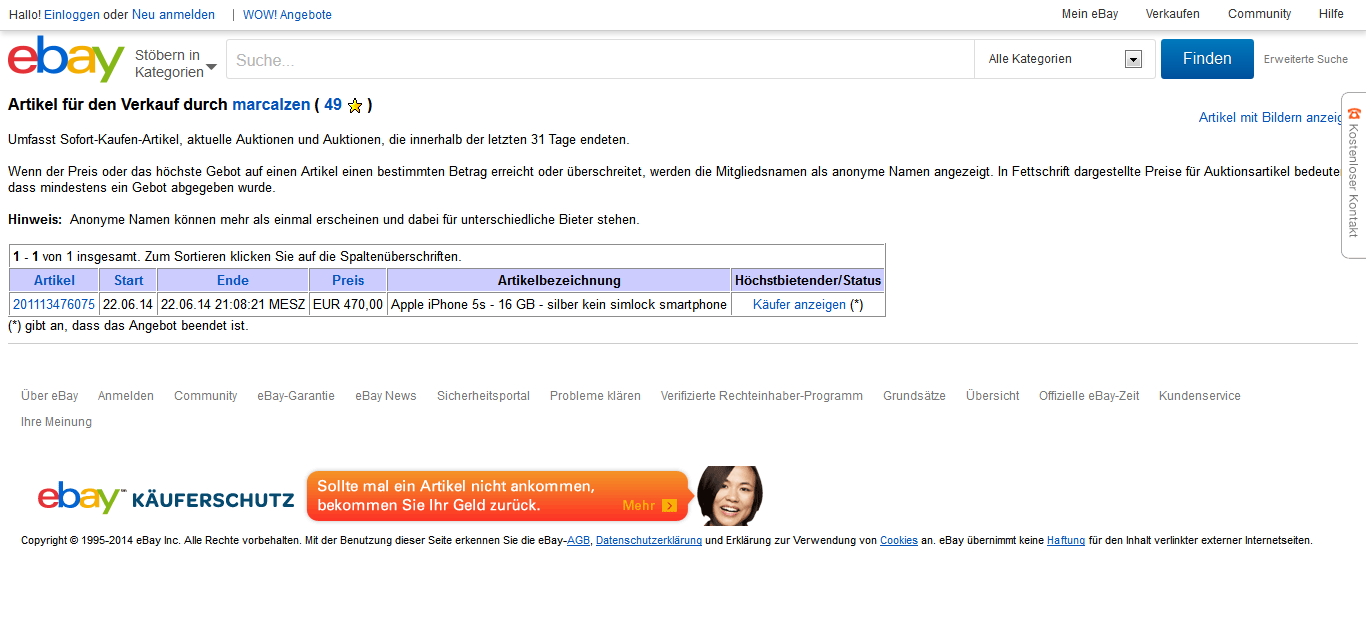Open the Cookies link in copyright
This screenshot has width=1366, height=634.
[899, 541]
